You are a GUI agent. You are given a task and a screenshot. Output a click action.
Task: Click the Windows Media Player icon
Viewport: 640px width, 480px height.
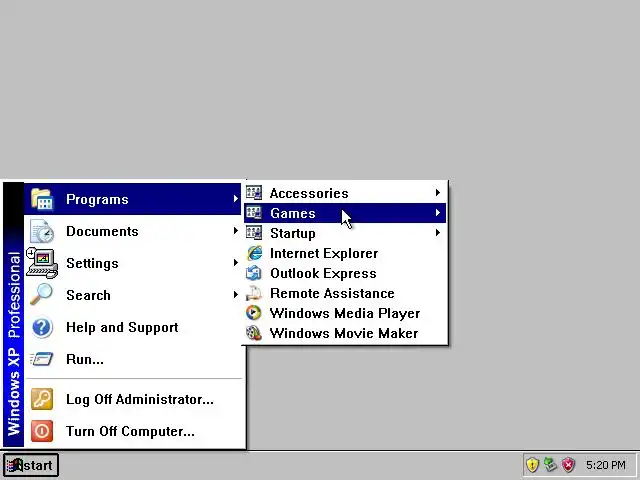point(253,313)
